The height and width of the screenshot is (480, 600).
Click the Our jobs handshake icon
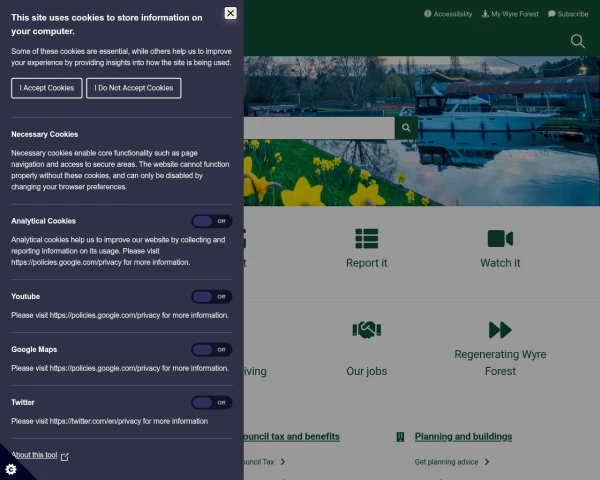367,330
